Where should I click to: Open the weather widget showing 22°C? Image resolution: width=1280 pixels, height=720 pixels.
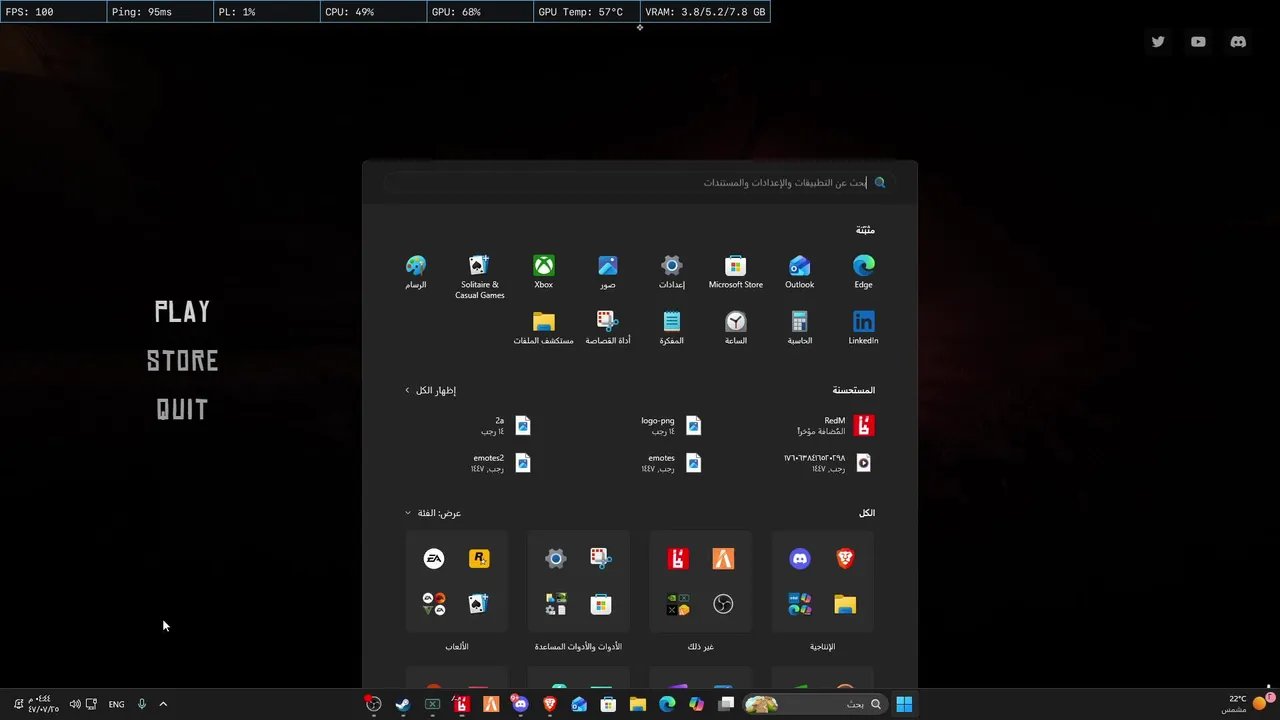(x=1245, y=704)
